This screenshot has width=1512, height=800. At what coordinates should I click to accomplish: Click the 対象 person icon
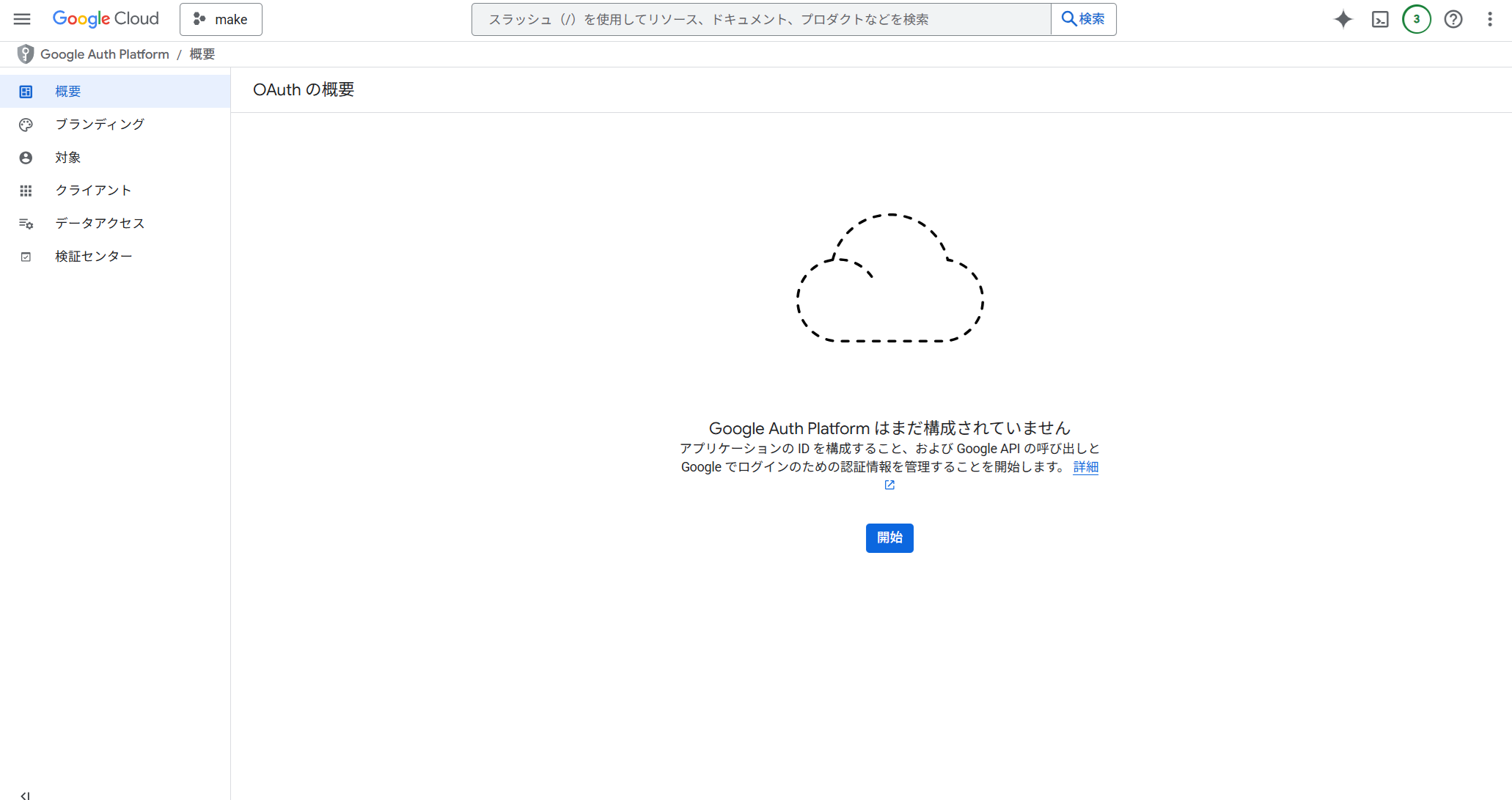pos(26,158)
